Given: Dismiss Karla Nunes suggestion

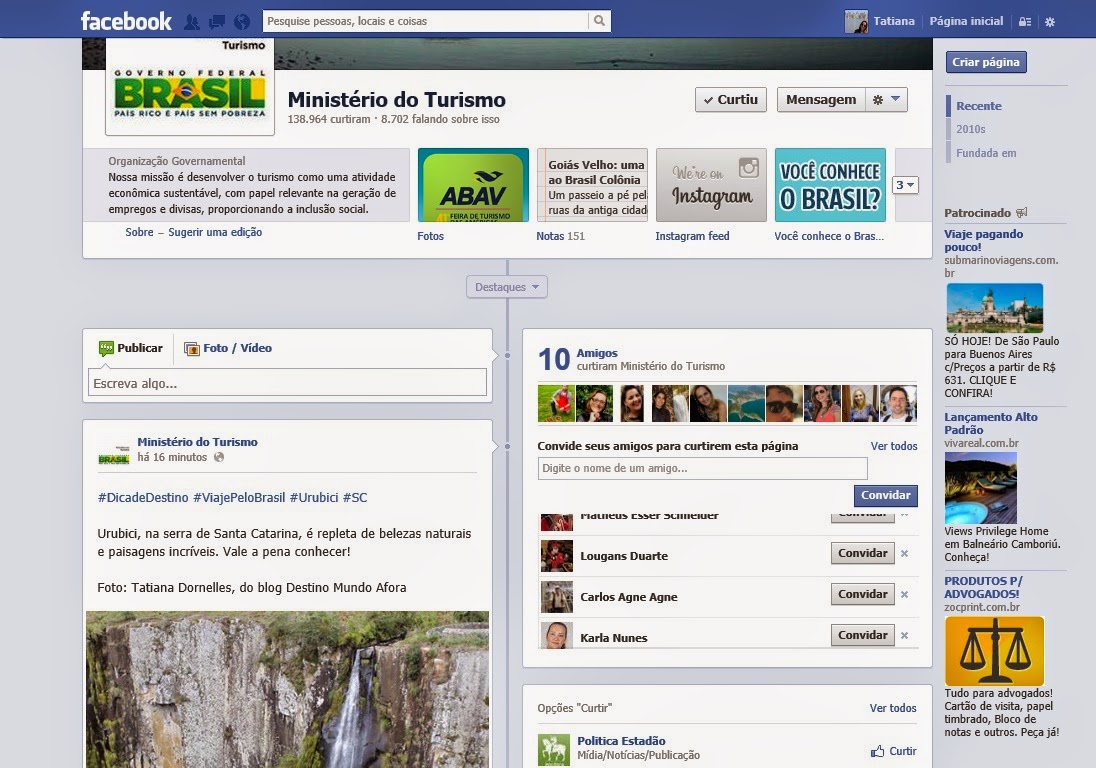Looking at the screenshot, I should (x=904, y=636).
